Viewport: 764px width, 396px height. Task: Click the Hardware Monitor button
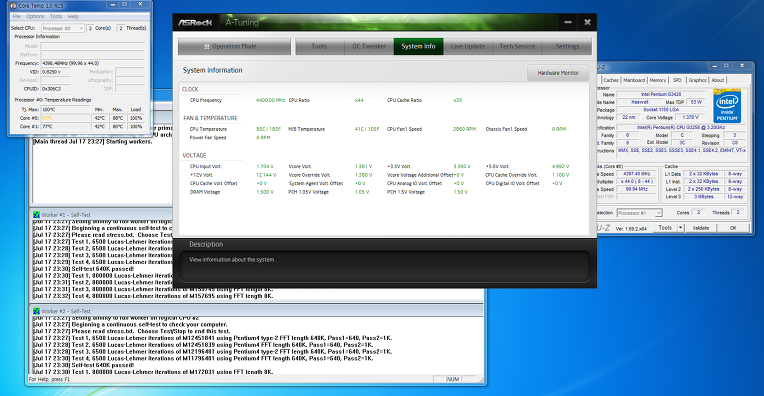(x=558, y=73)
